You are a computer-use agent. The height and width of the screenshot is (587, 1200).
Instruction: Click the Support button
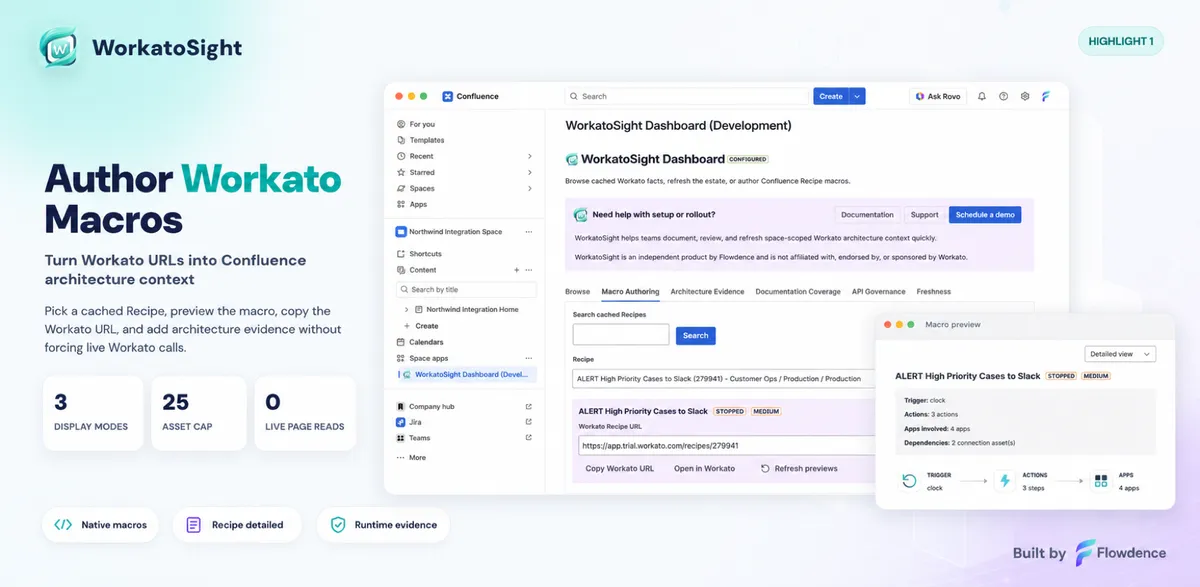[924, 215]
